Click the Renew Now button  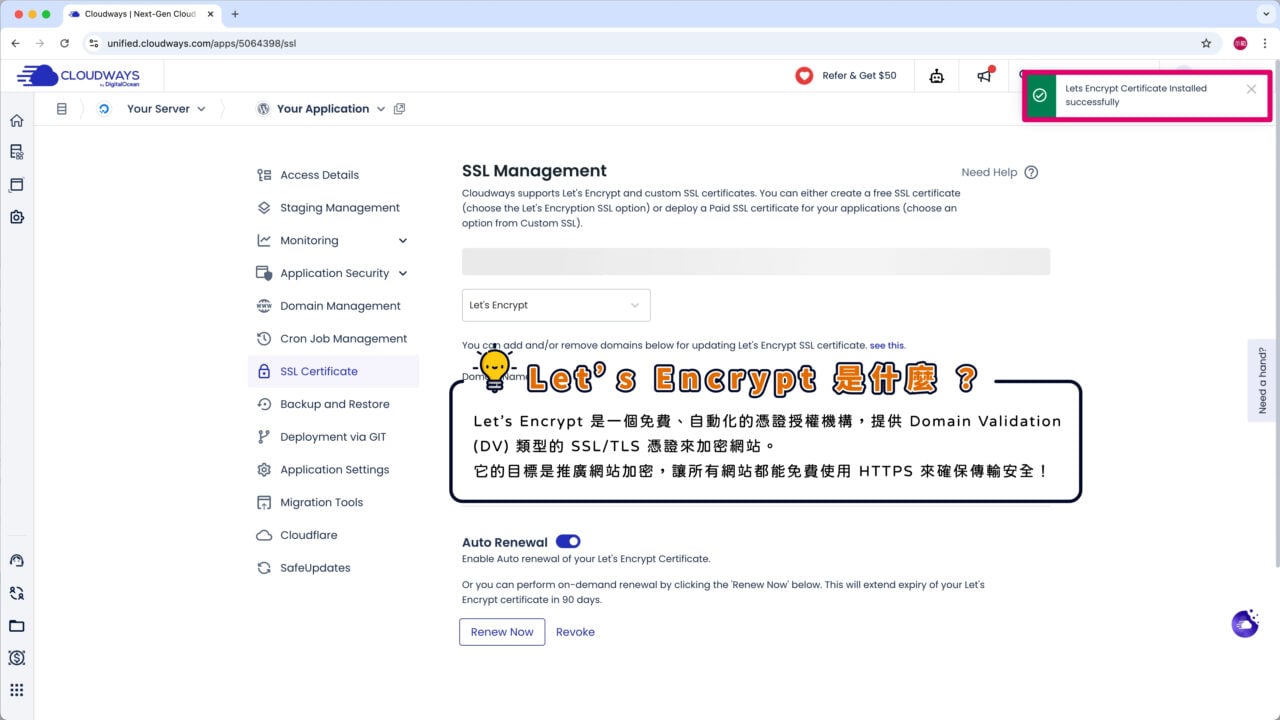coord(502,632)
